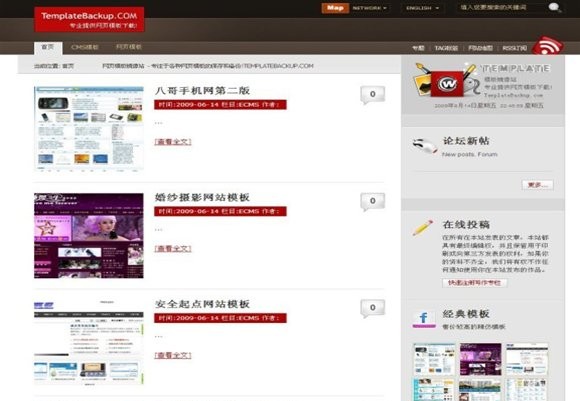Open second-row left thumbnail in 经典模板

tap(434, 390)
